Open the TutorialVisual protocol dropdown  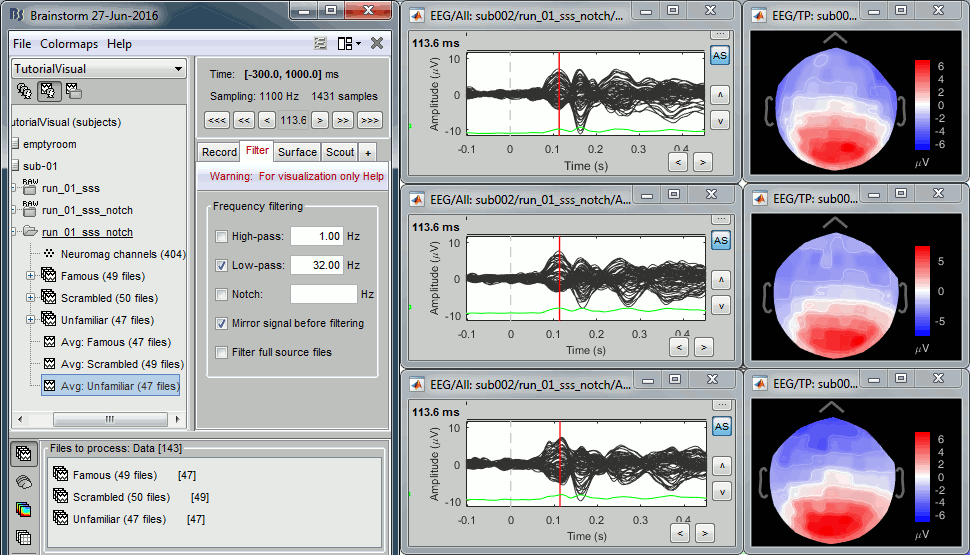coord(98,69)
